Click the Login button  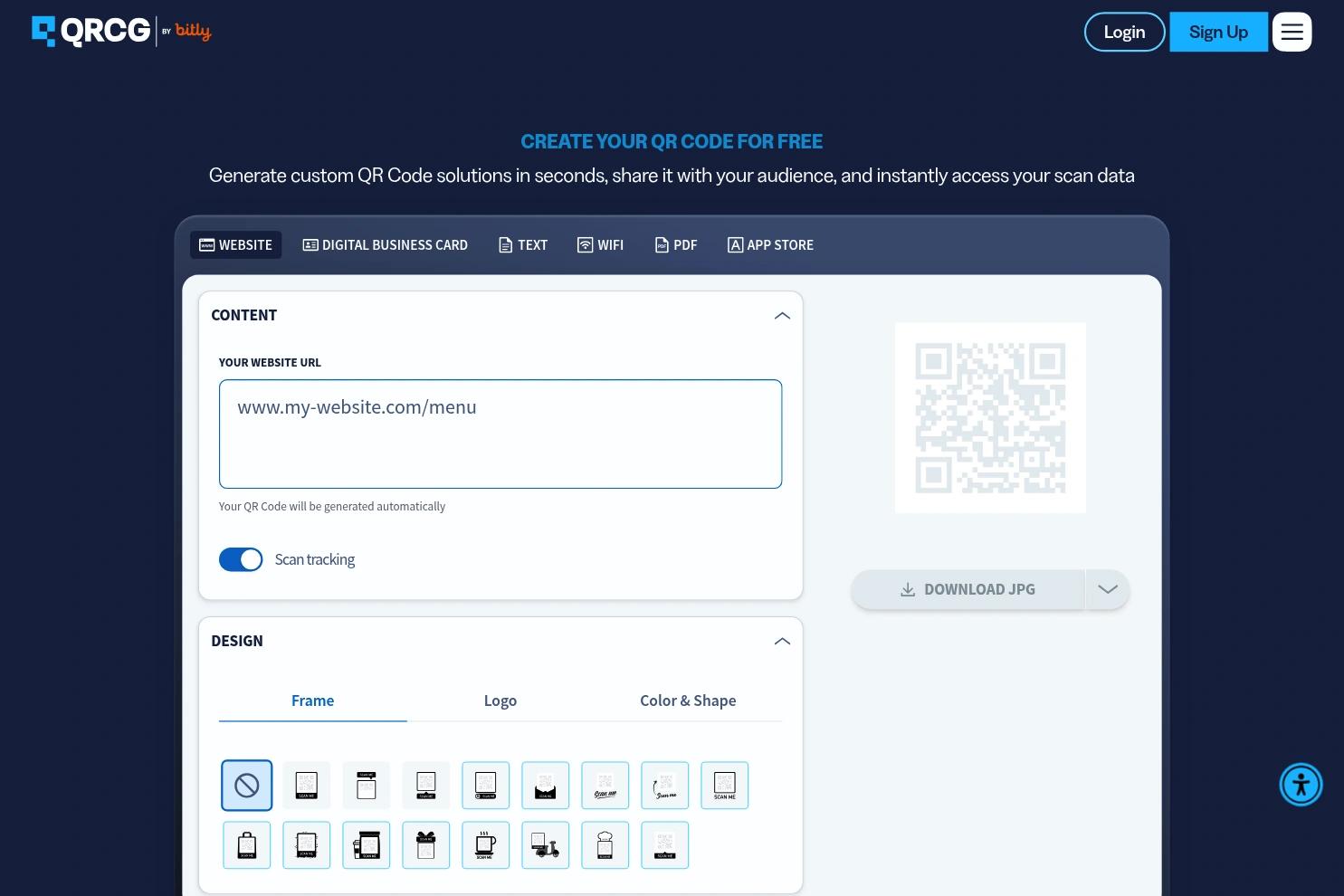pyautogui.click(x=1125, y=32)
